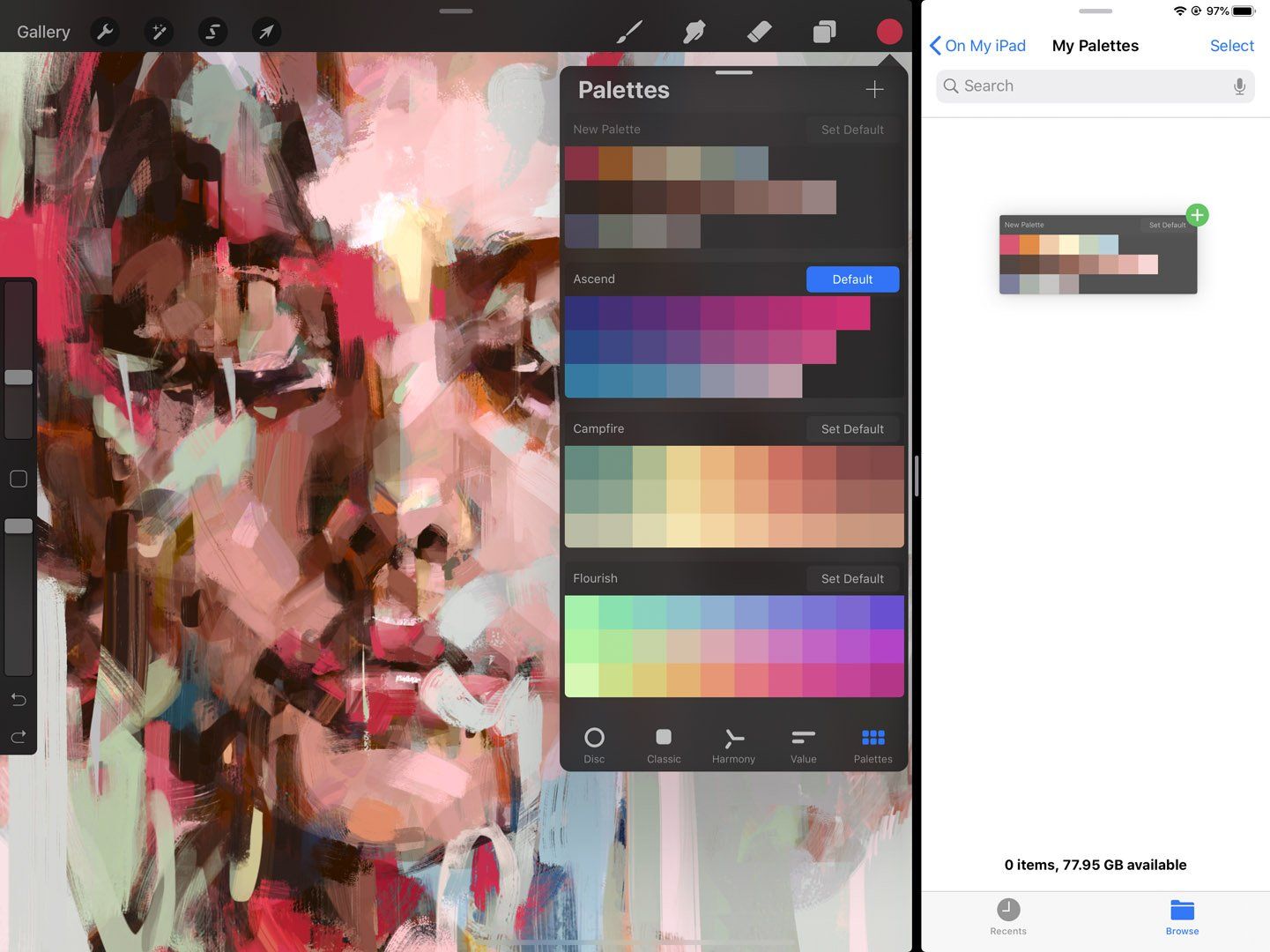
Task: Open the Actions wrench menu
Action: pyautogui.click(x=105, y=32)
